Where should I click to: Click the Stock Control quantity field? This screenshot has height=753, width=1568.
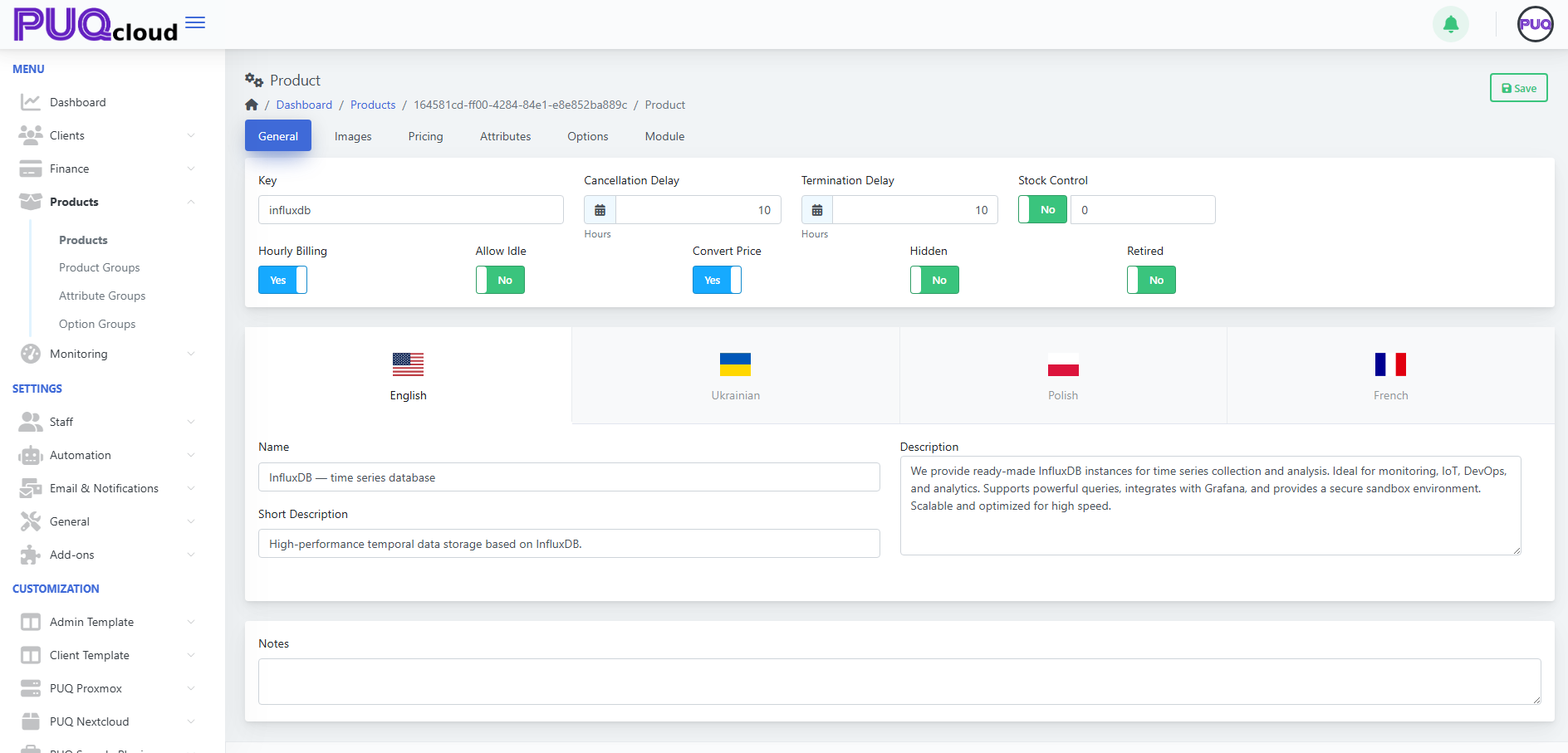(1143, 210)
